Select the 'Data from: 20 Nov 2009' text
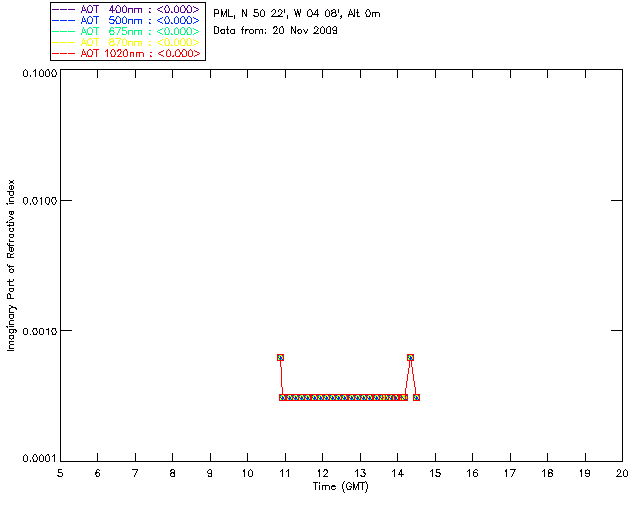The height and width of the screenshot is (512, 640). tap(276, 31)
